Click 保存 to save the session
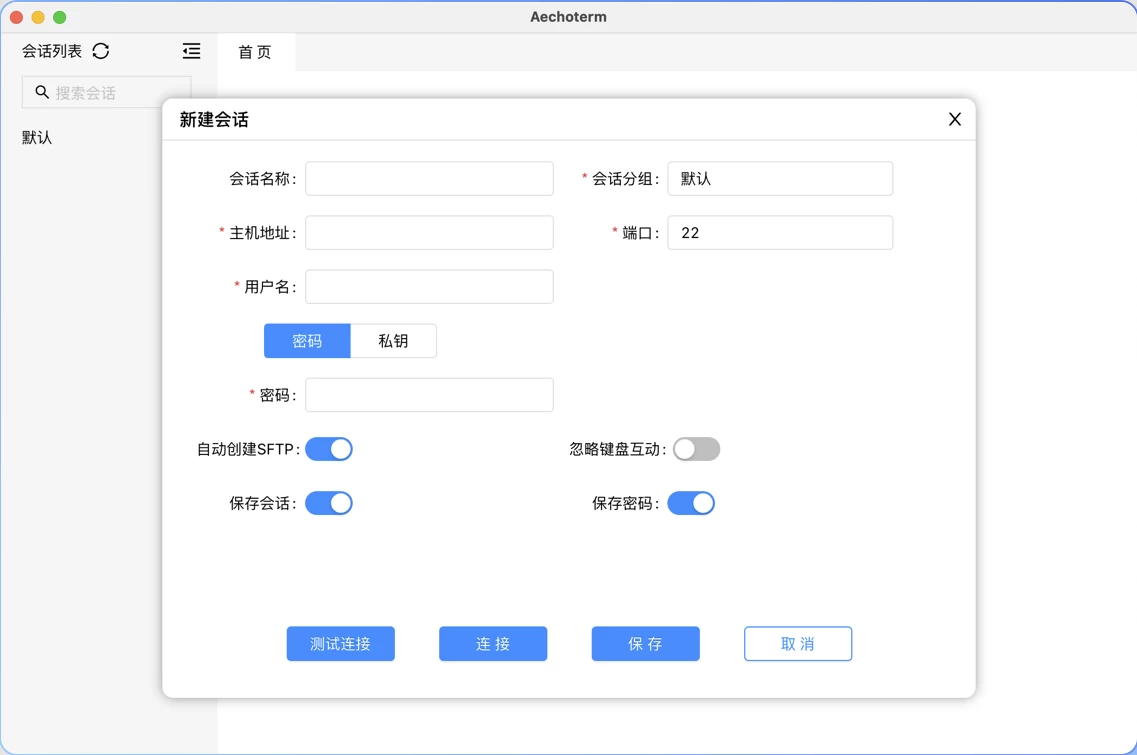 click(x=645, y=644)
